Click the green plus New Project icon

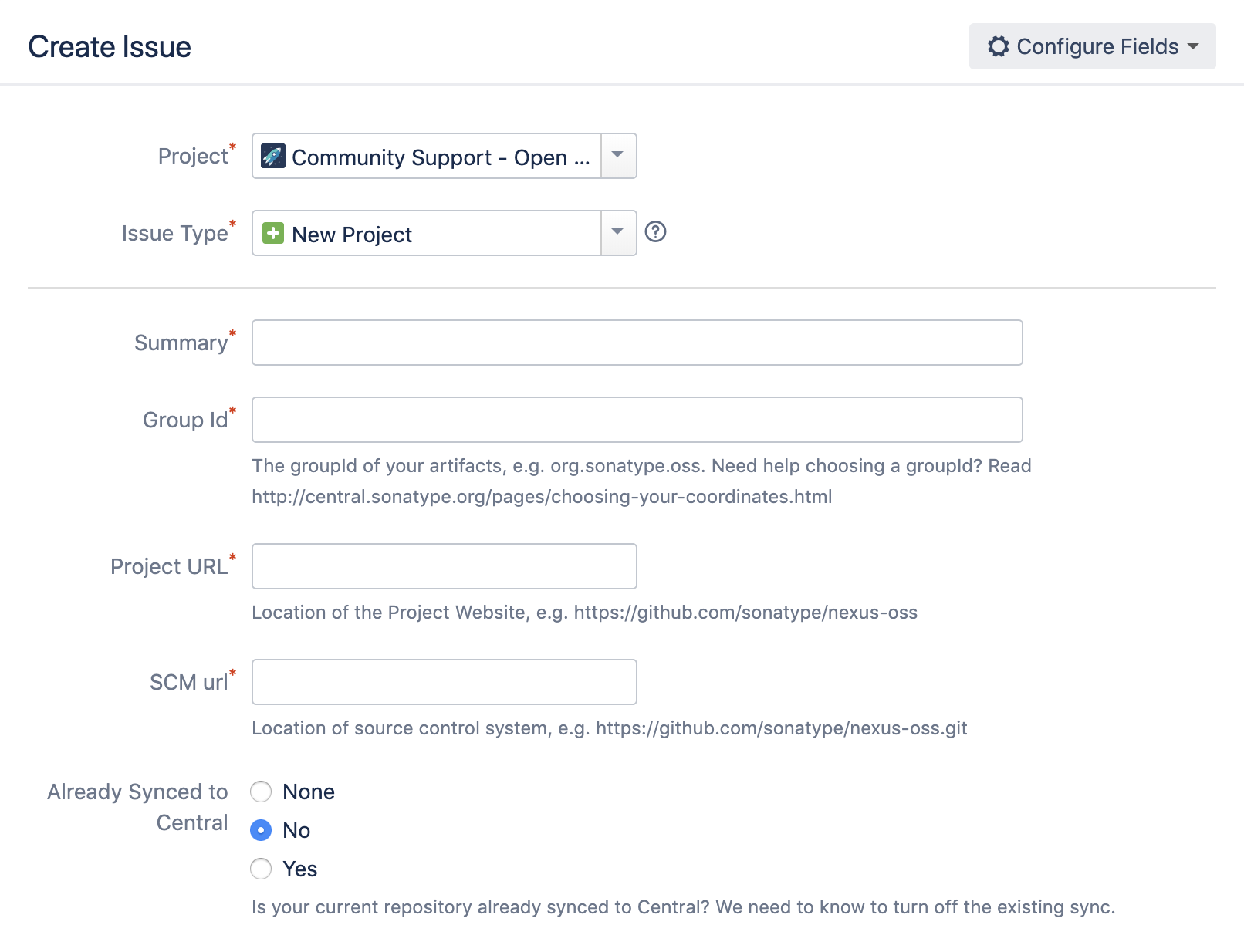(x=273, y=233)
